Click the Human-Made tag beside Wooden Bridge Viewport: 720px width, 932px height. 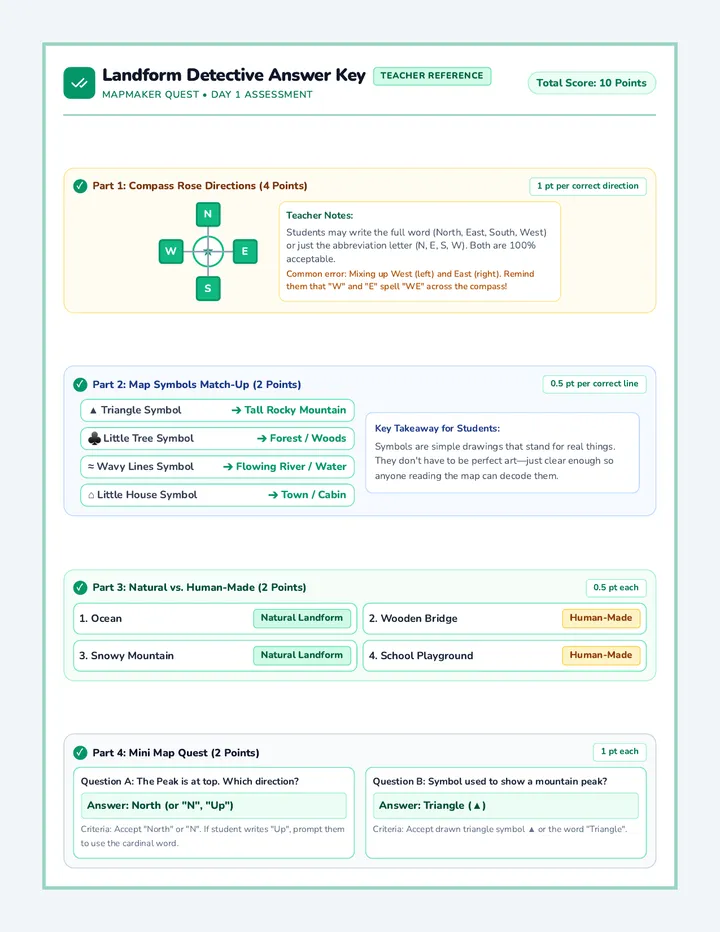[601, 618]
